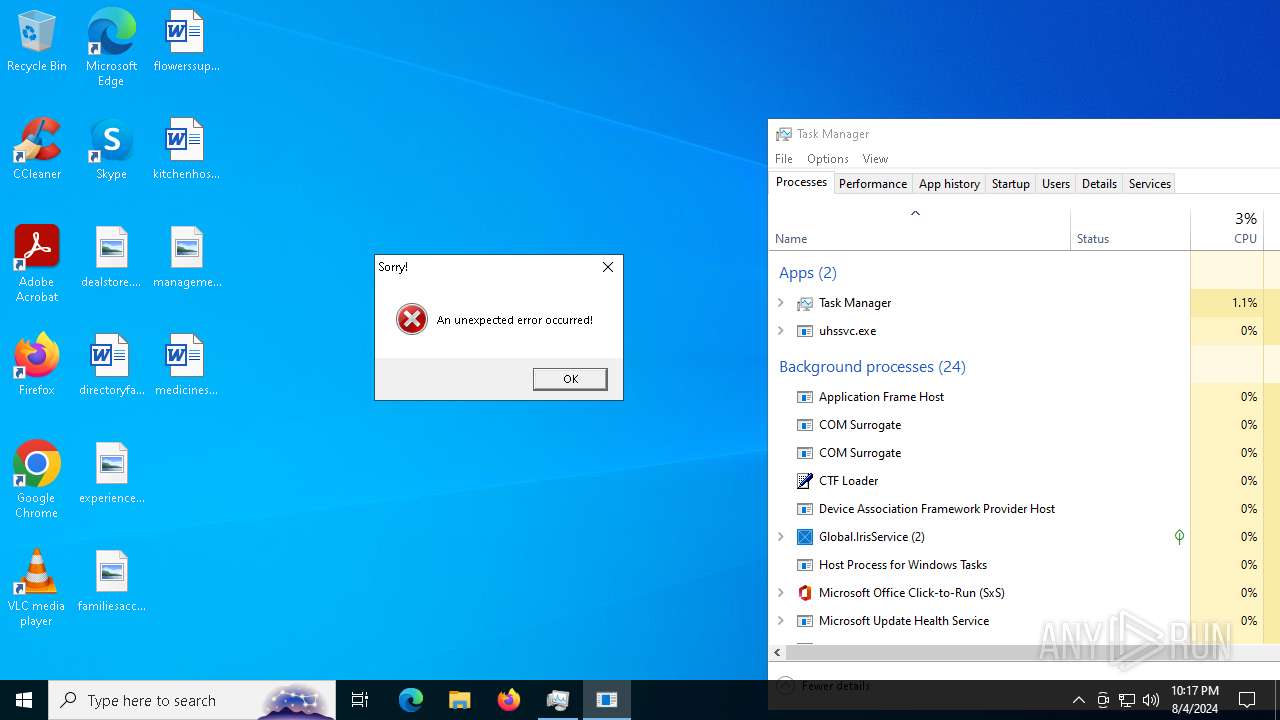Close the Sorry! error dialog
The height and width of the screenshot is (720, 1280).
[608, 267]
